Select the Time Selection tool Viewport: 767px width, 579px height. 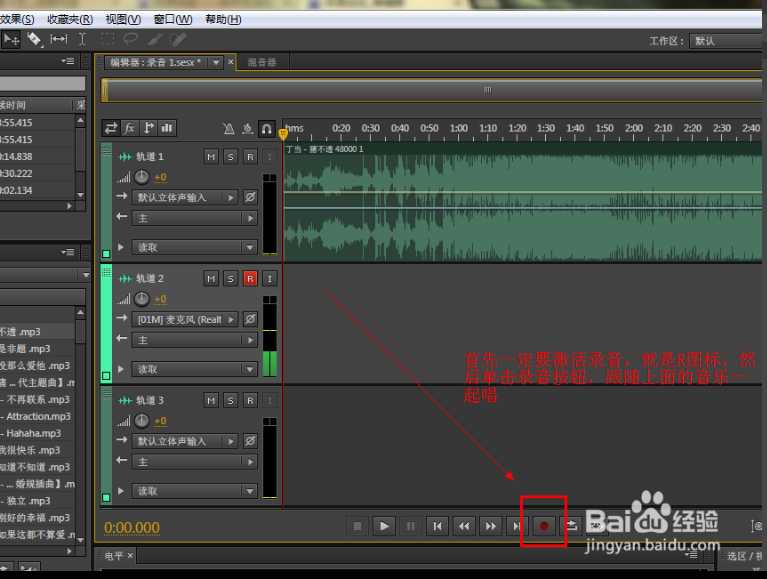point(82,39)
